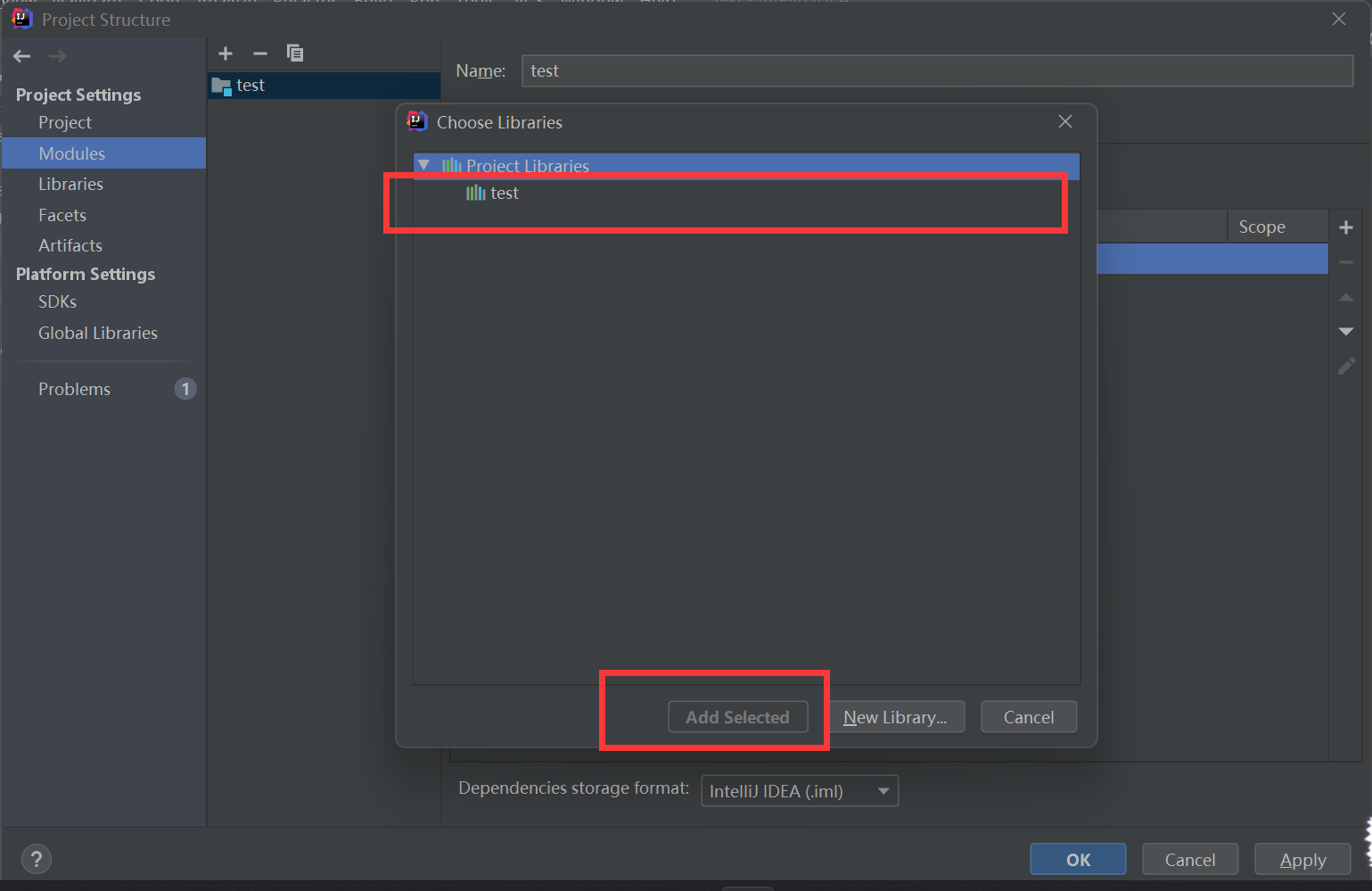Click the New Library... button
This screenshot has height=891, width=1372.
click(895, 717)
